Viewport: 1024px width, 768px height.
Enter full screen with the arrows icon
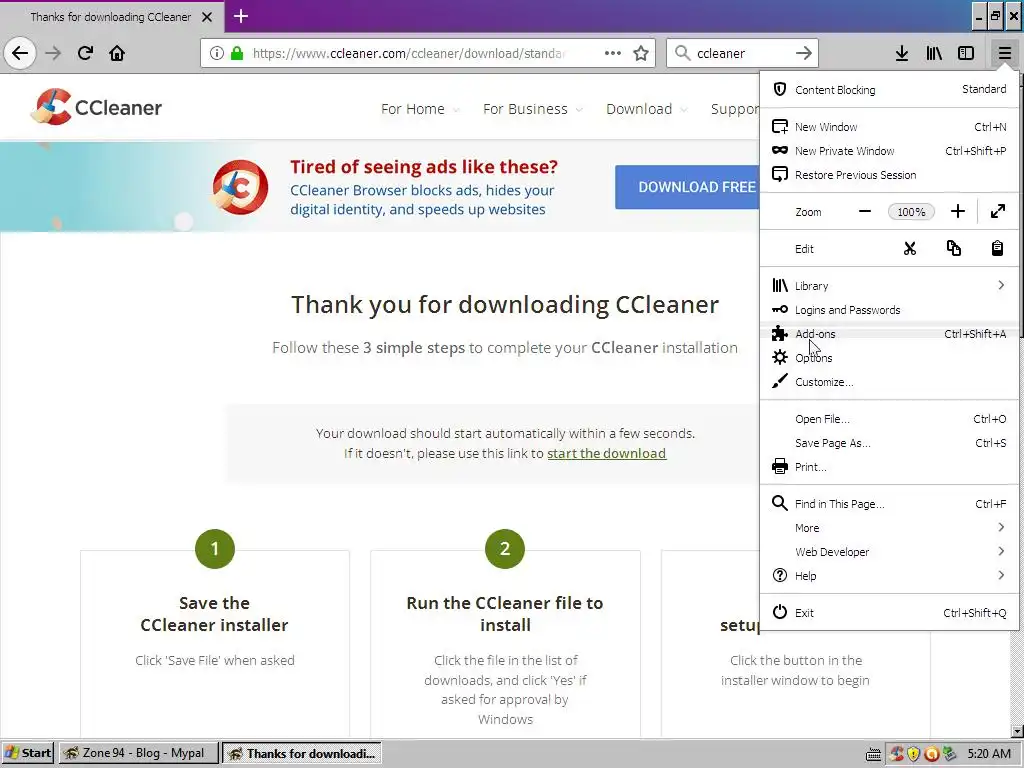pos(998,212)
